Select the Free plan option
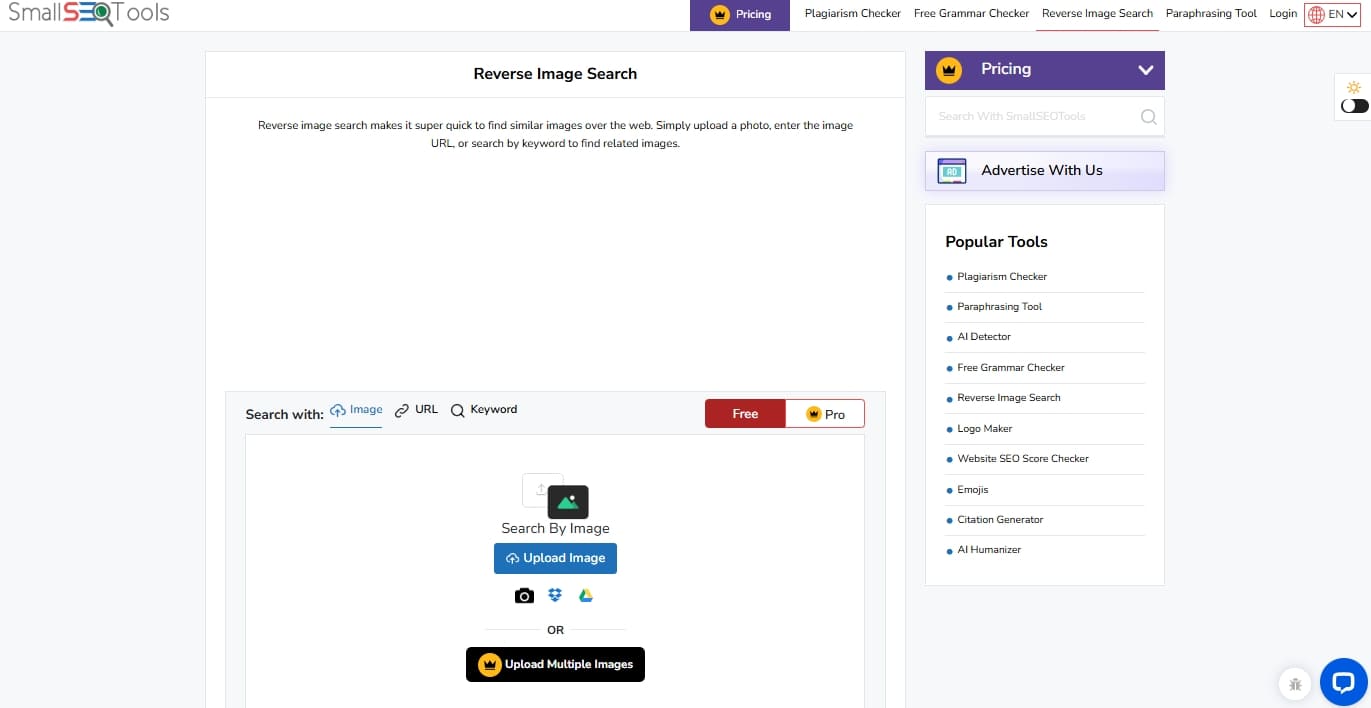This screenshot has height=708, width=1371. (x=745, y=414)
